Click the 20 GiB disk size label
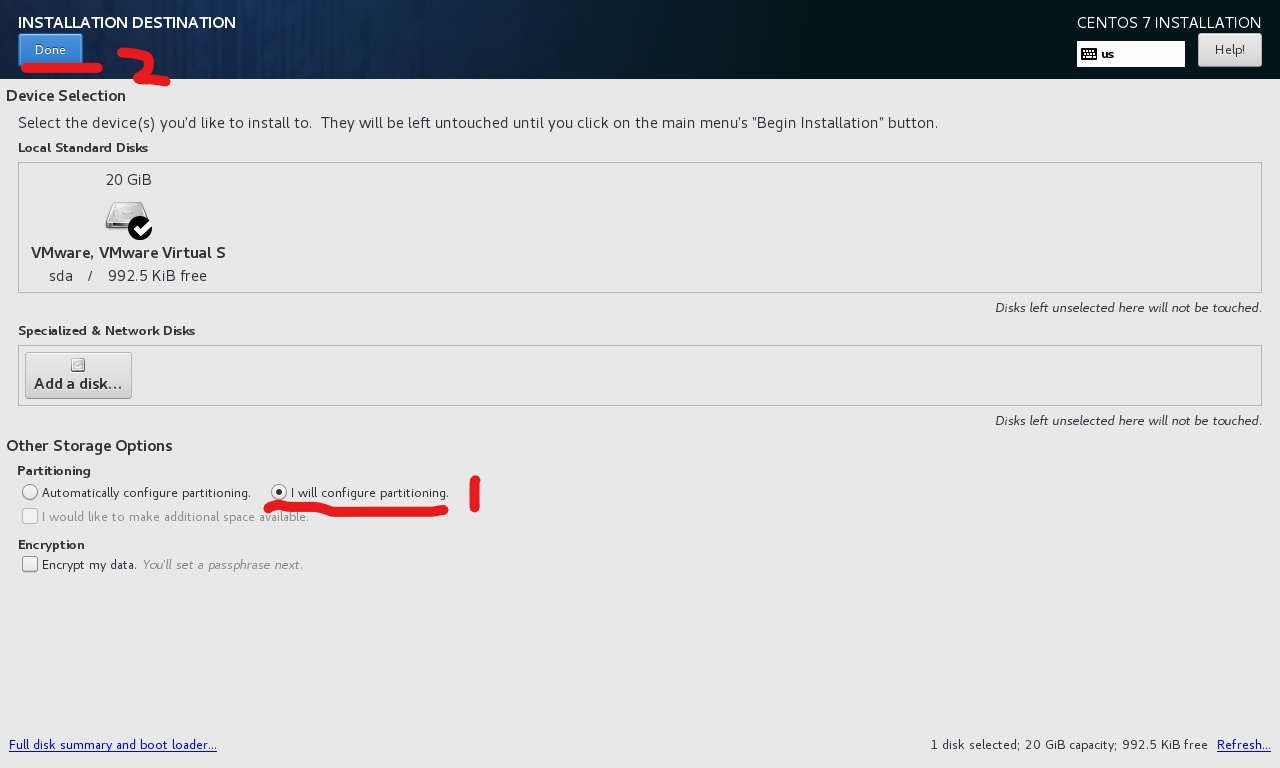The image size is (1280, 768). 129,180
